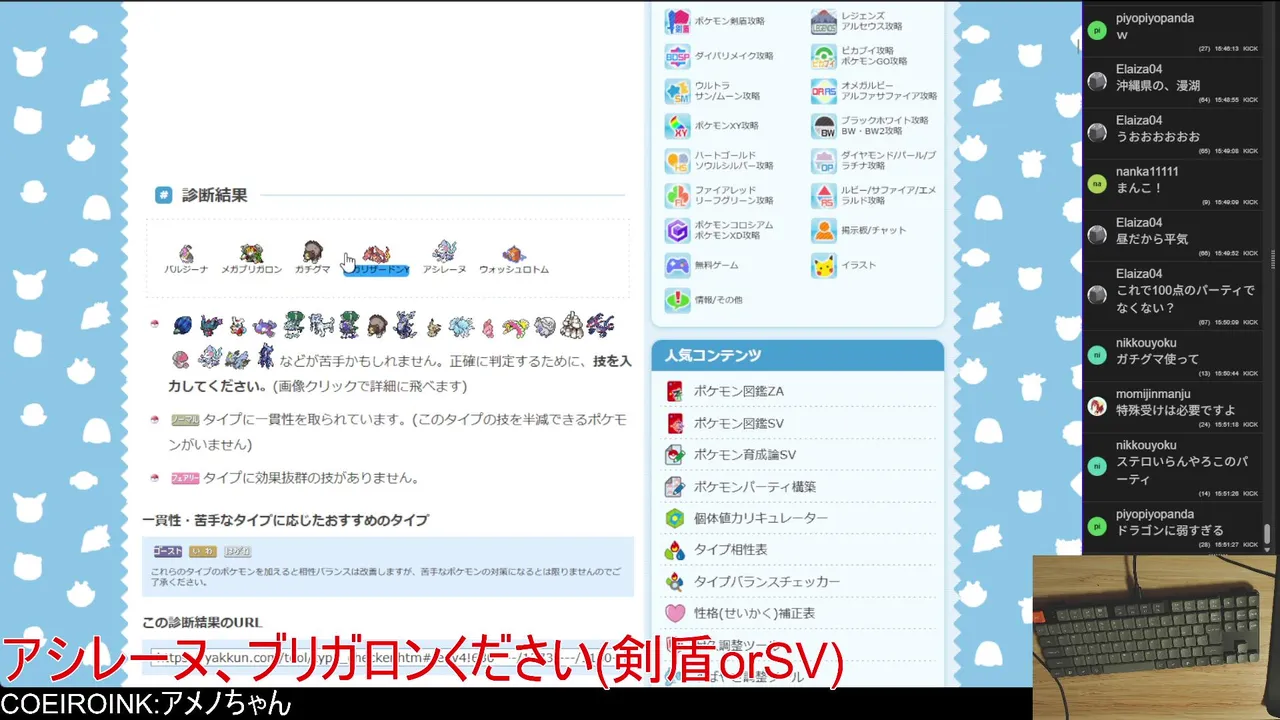Open the ポケモンXY攻略 icon
This screenshot has height=720, width=1280.
click(x=677, y=126)
